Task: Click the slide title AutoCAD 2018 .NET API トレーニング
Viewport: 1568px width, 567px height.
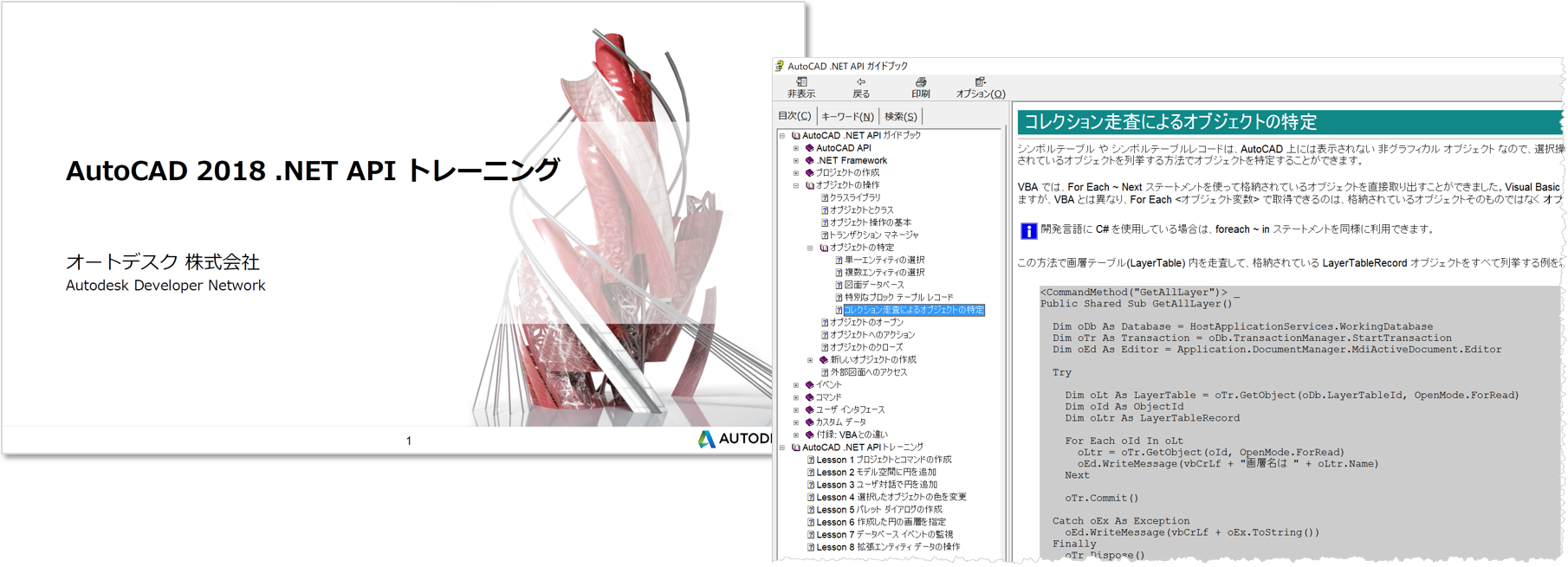Action: (x=313, y=171)
